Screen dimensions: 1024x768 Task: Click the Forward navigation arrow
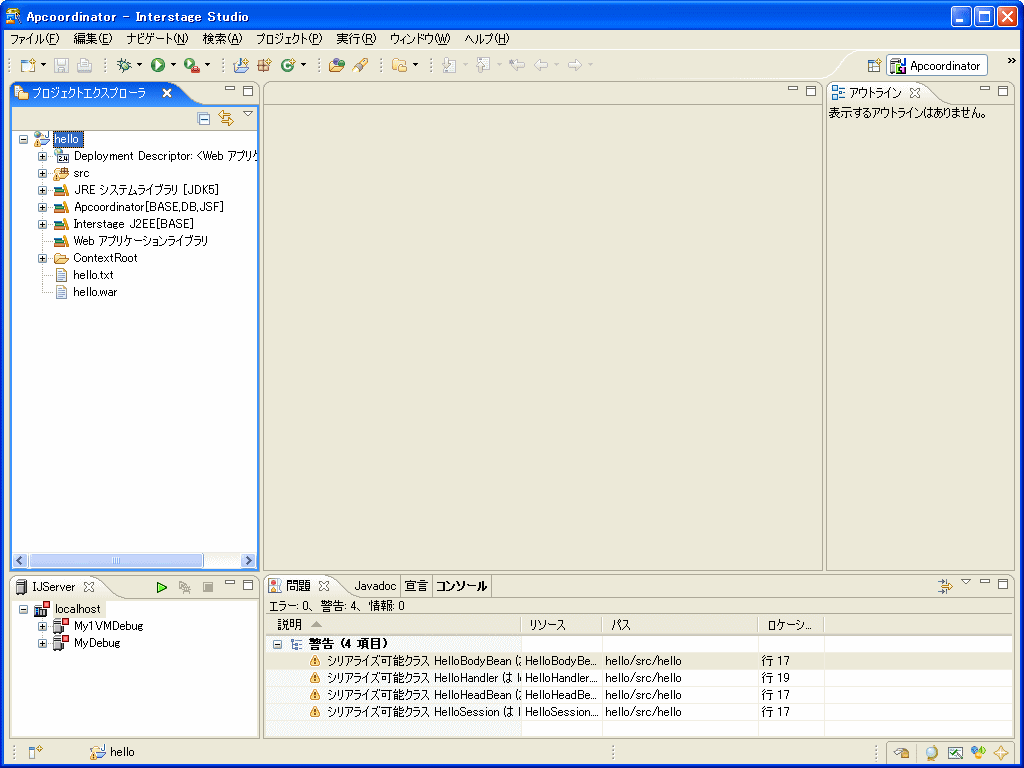pos(575,65)
